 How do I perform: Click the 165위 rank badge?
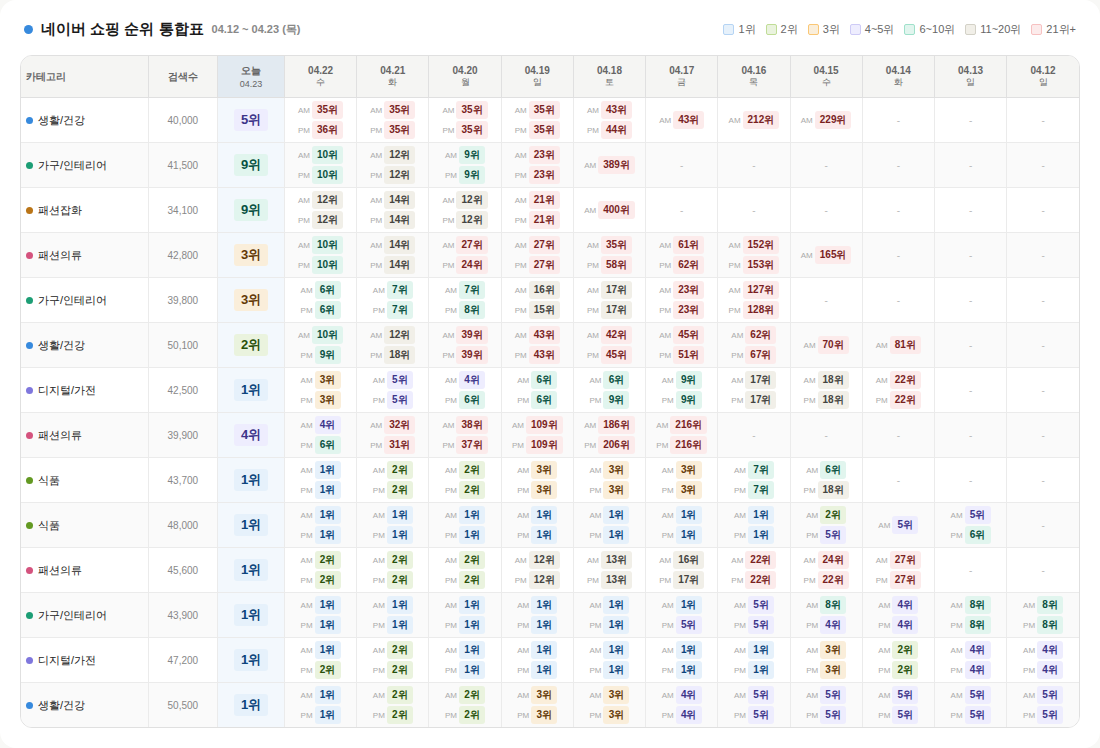coord(833,255)
